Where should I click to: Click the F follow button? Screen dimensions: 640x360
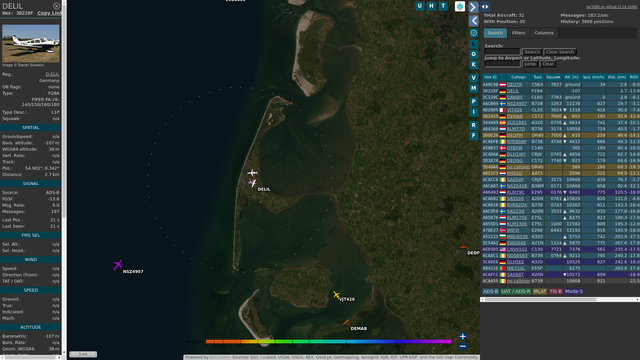(473, 136)
